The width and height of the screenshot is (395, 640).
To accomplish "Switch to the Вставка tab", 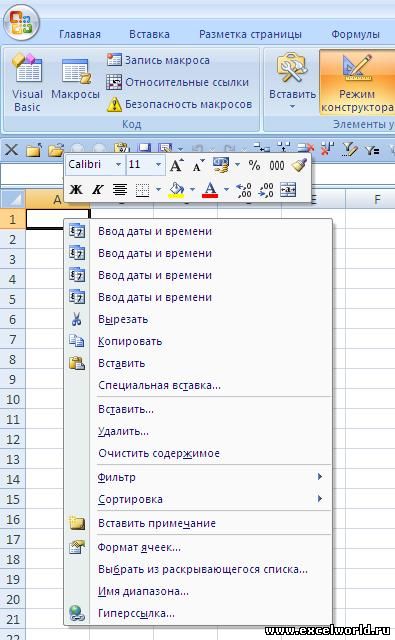I will tap(149, 34).
